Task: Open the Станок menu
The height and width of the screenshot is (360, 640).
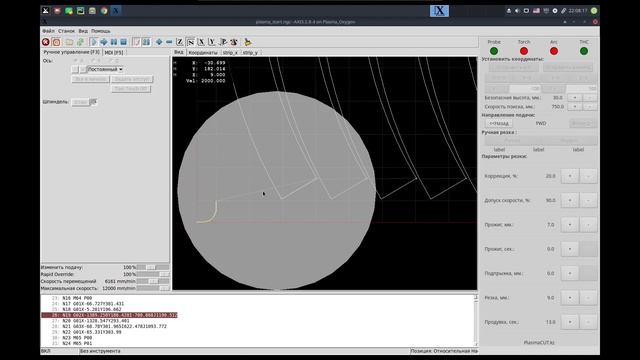Action: (66, 31)
